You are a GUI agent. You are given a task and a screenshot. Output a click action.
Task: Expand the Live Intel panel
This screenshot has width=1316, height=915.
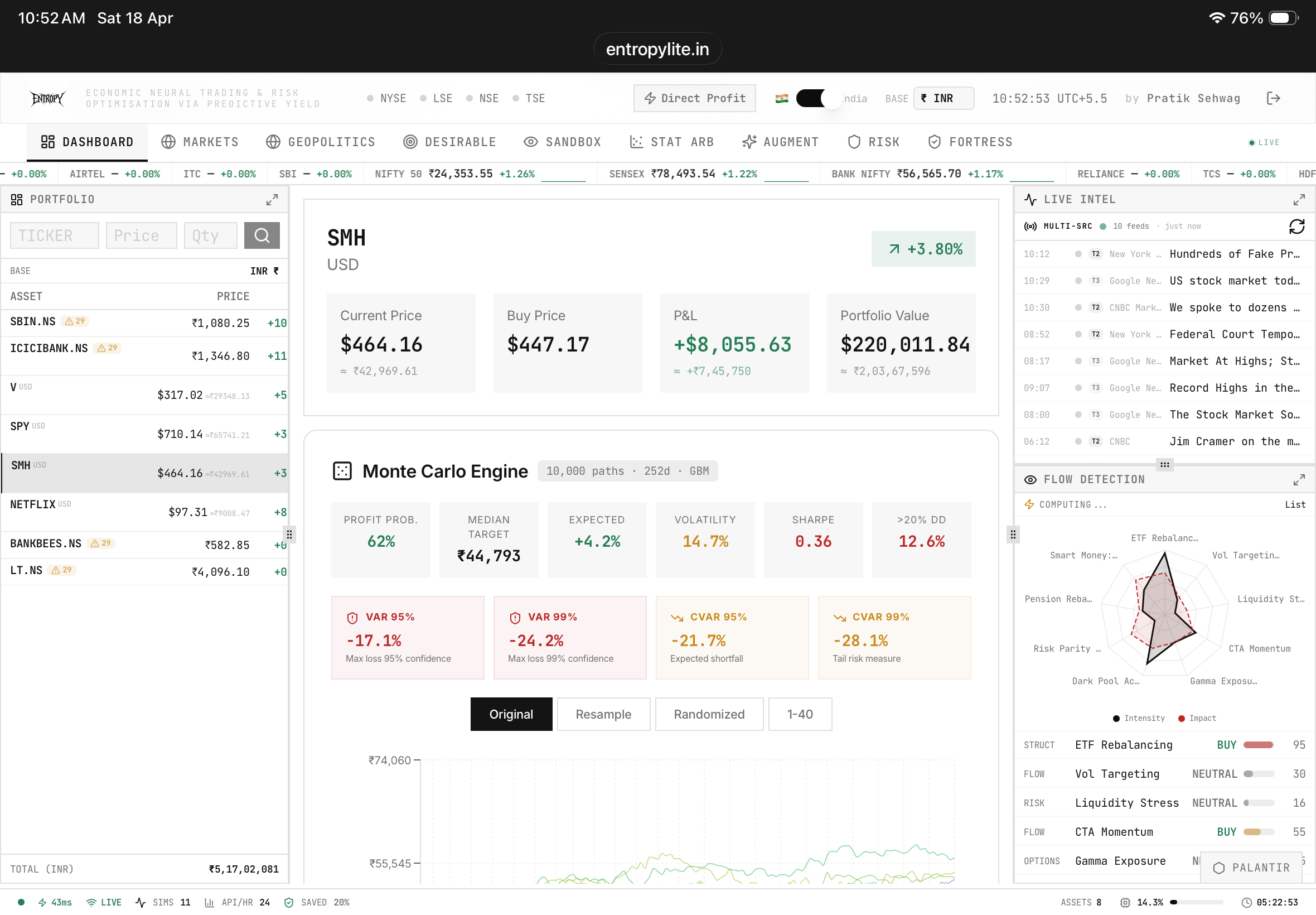pyautogui.click(x=1299, y=200)
